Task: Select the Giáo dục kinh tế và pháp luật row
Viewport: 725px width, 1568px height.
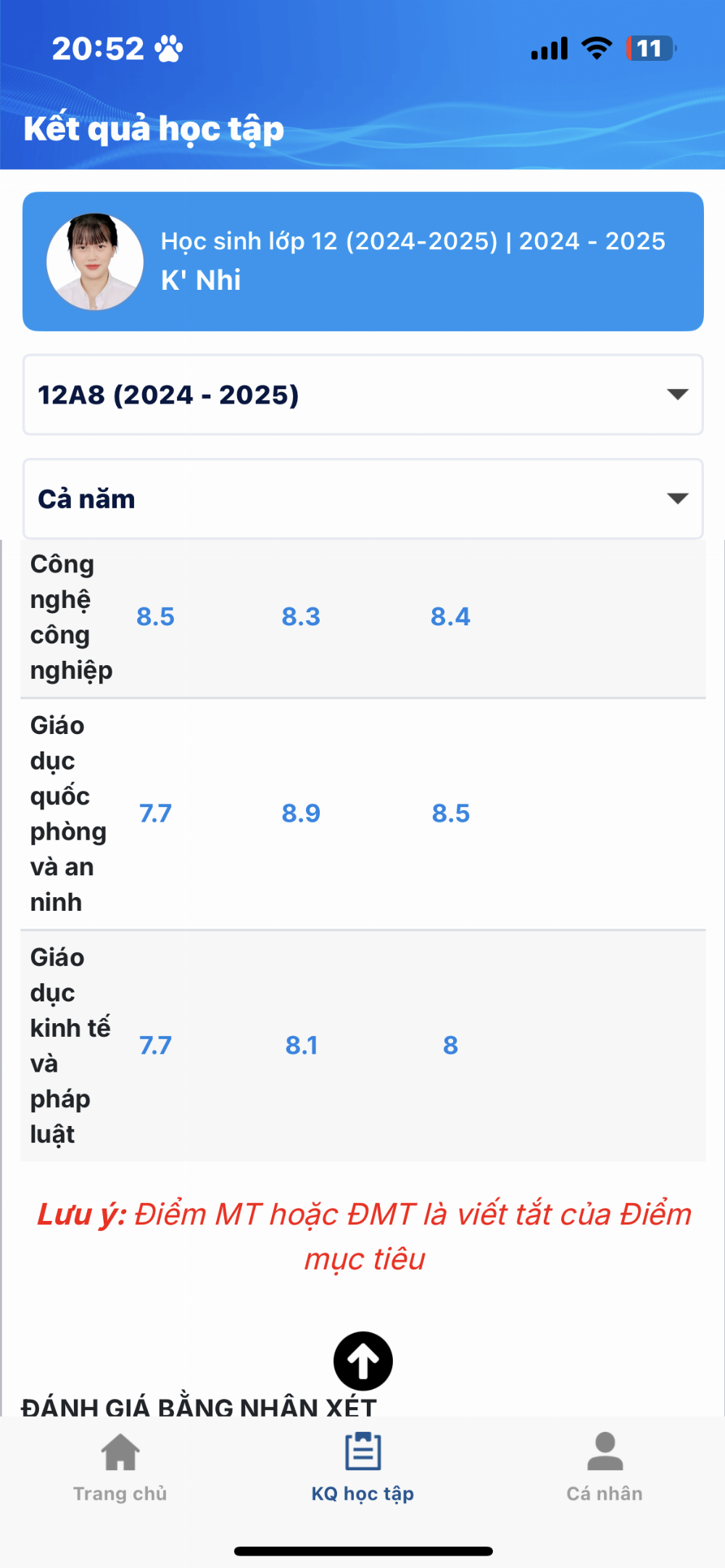Action: pos(362,1046)
